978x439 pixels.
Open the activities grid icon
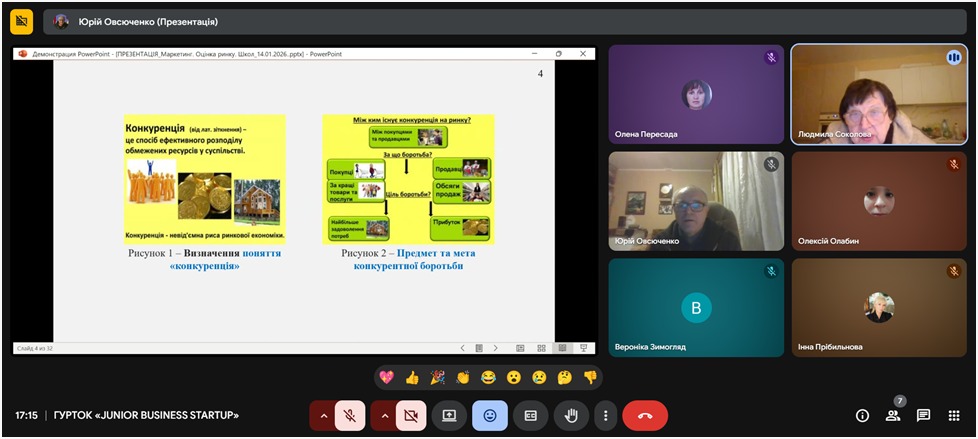click(x=954, y=415)
